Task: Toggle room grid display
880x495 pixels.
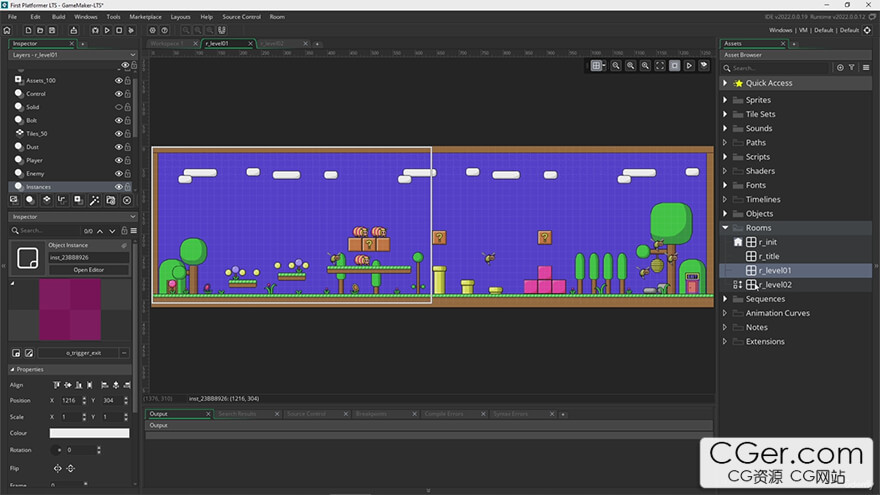Action: tap(597, 66)
